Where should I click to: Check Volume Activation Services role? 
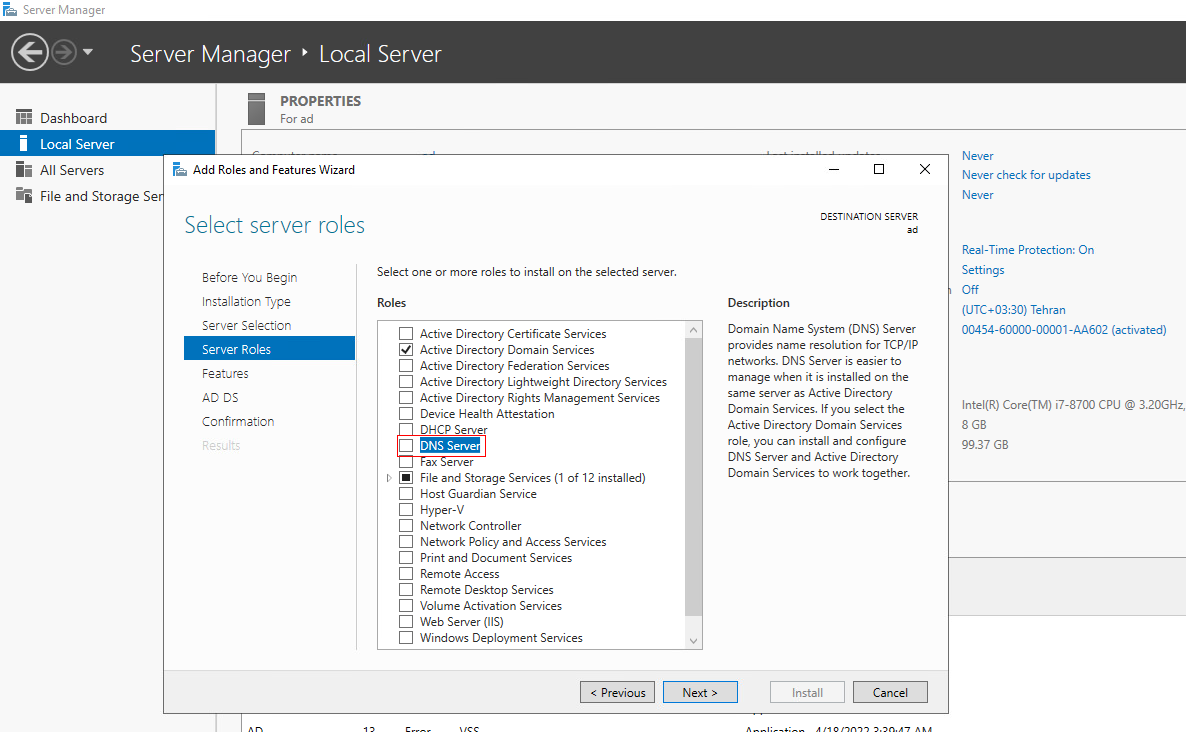(406, 606)
